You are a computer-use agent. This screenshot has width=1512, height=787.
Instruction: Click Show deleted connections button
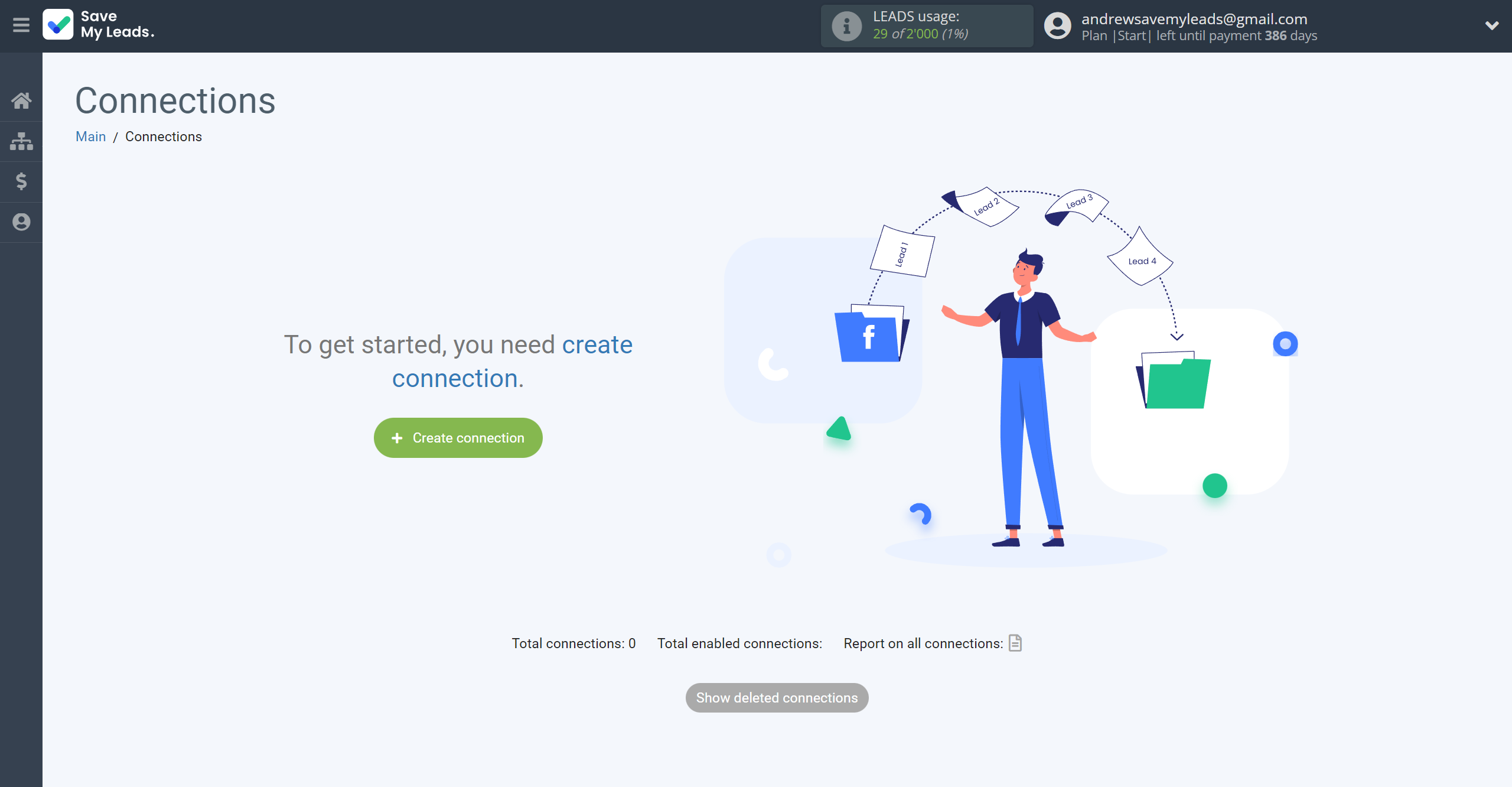777,698
